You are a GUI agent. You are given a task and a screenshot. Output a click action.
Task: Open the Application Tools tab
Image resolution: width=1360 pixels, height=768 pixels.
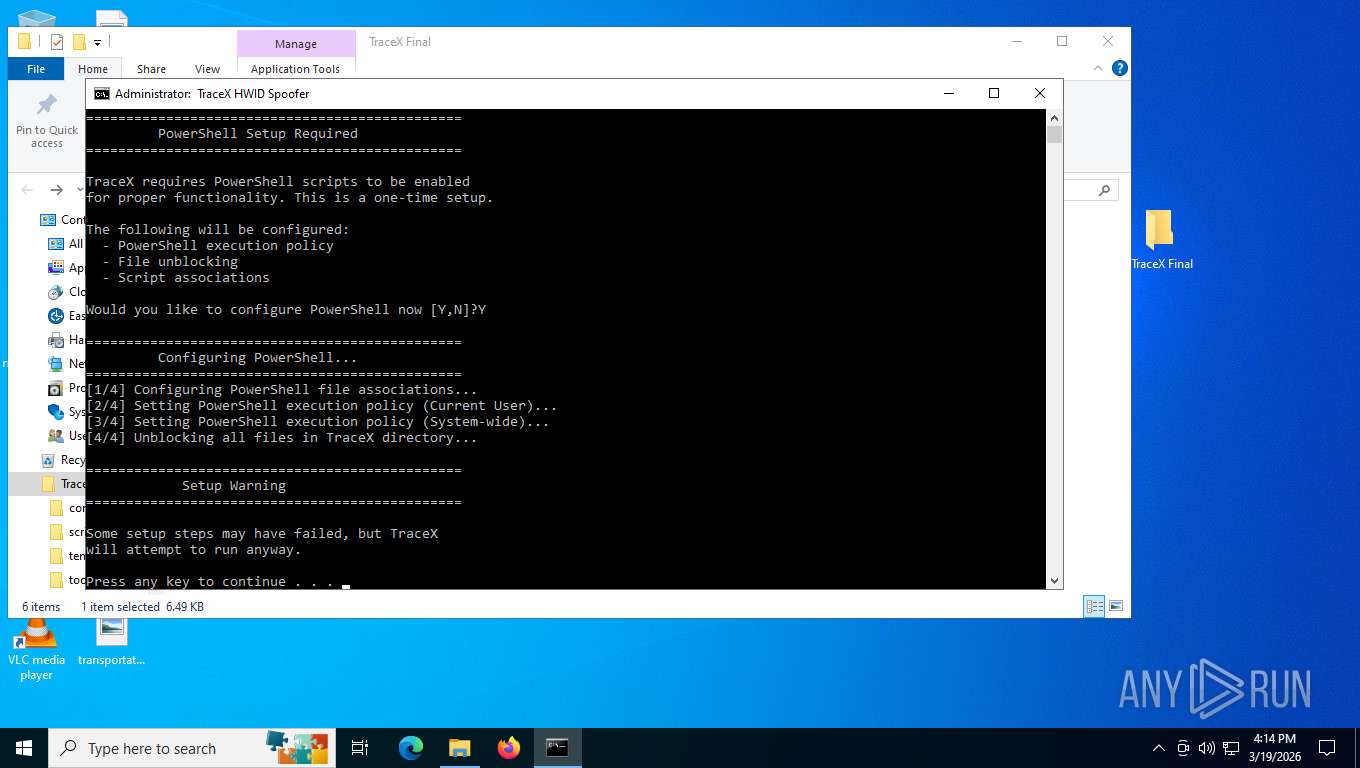(295, 69)
